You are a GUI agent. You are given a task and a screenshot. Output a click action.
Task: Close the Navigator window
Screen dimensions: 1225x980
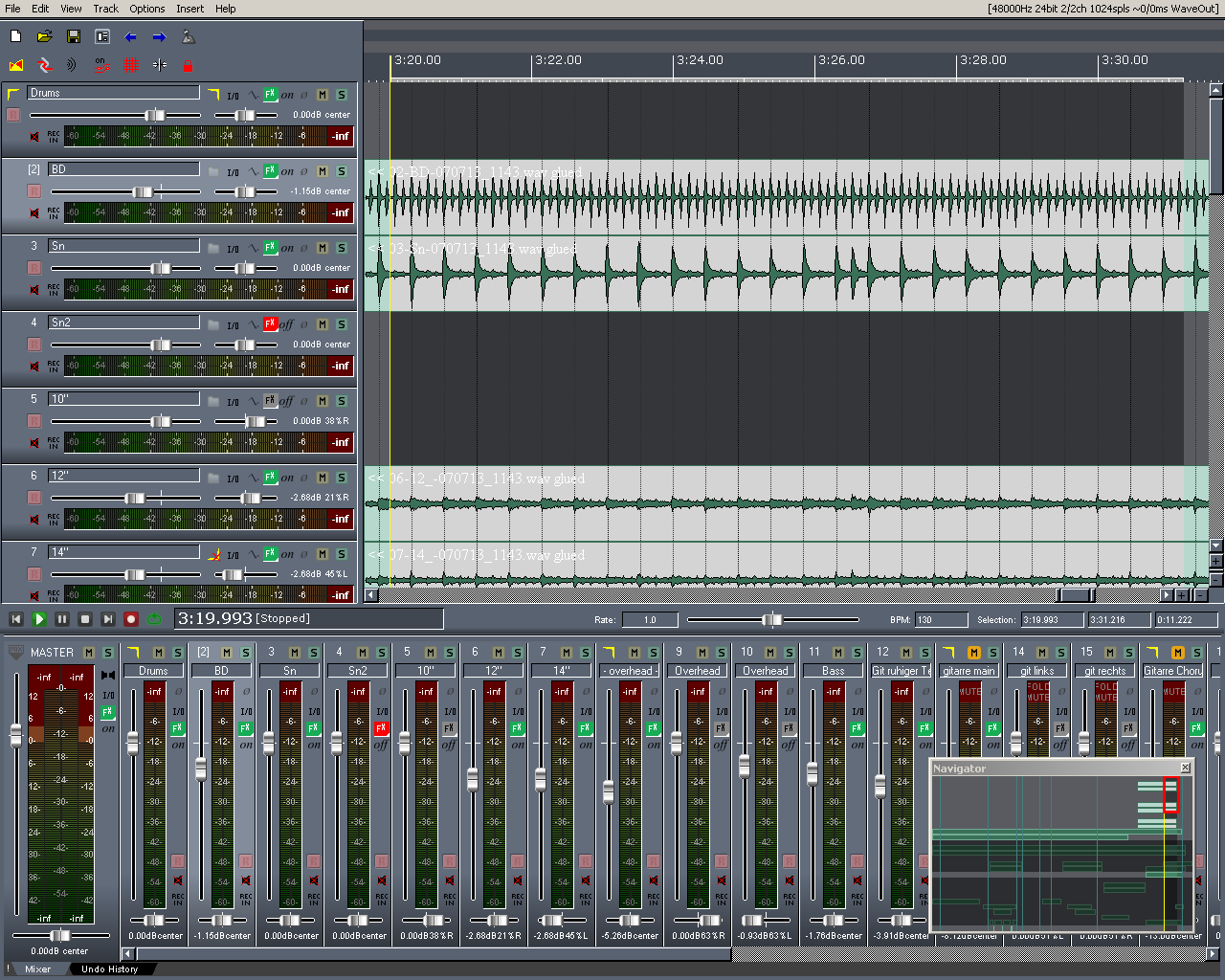(x=1186, y=768)
